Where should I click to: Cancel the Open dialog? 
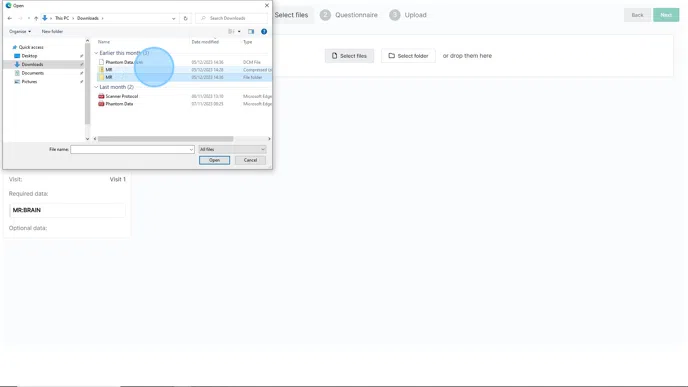250,160
